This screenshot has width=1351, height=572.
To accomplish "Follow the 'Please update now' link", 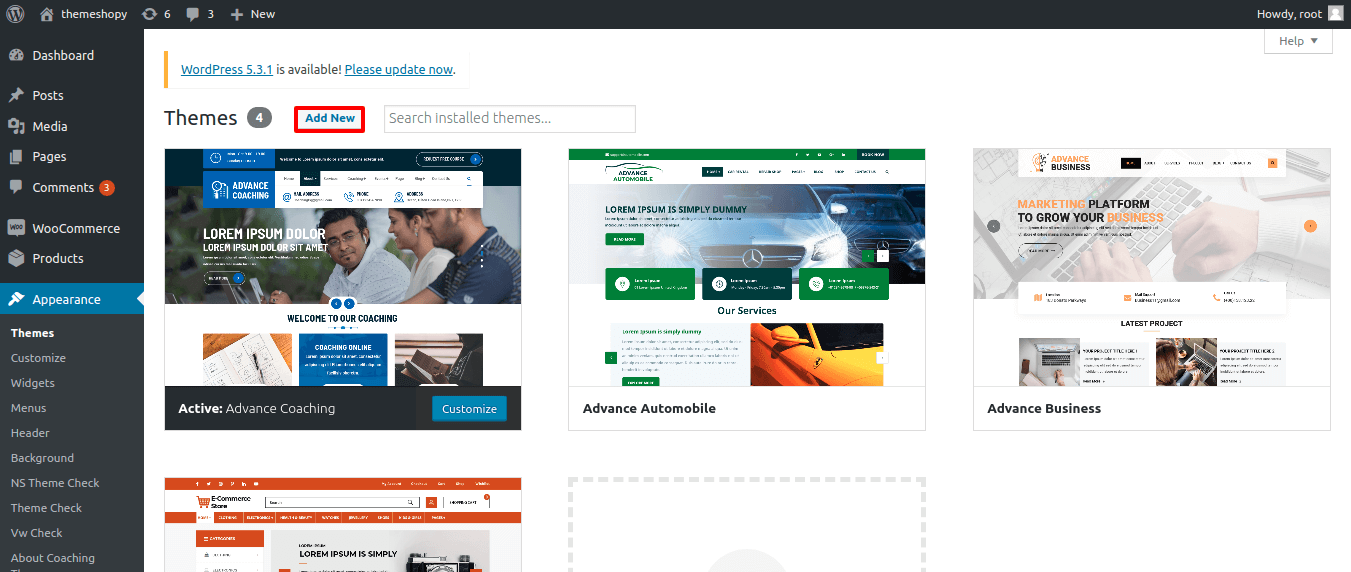I will tap(399, 70).
